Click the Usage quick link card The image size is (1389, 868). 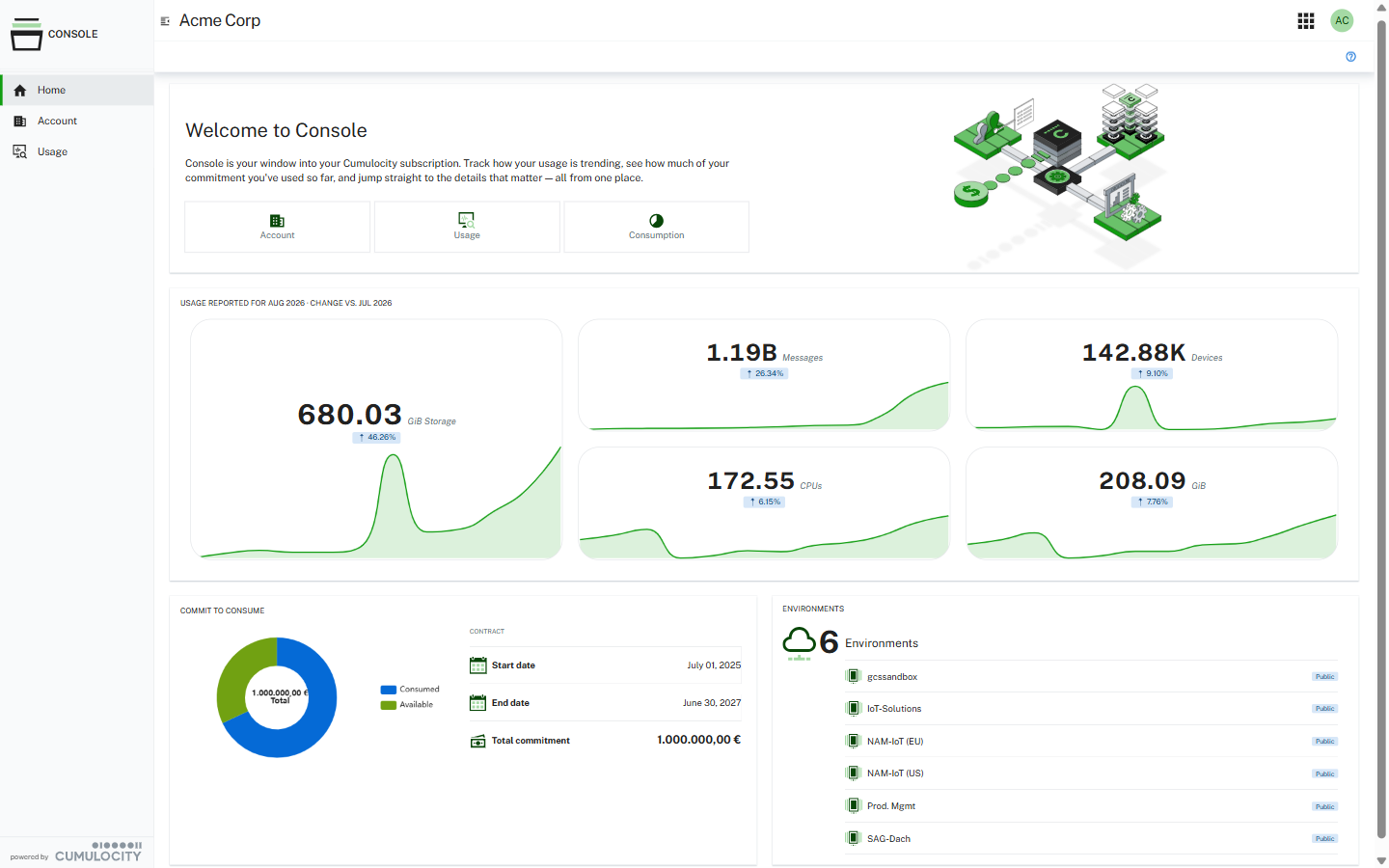tap(467, 227)
